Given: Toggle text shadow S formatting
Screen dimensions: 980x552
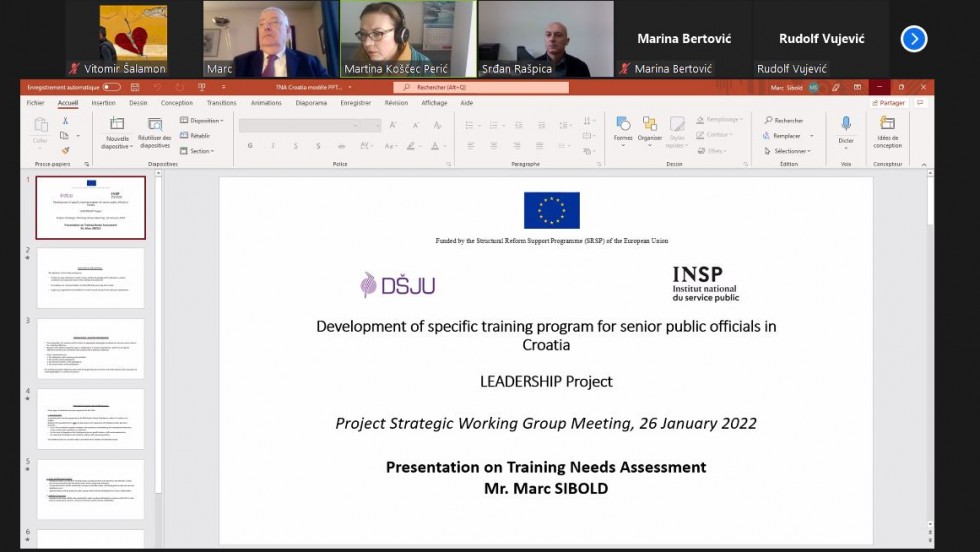Looking at the screenshot, I should tap(318, 146).
